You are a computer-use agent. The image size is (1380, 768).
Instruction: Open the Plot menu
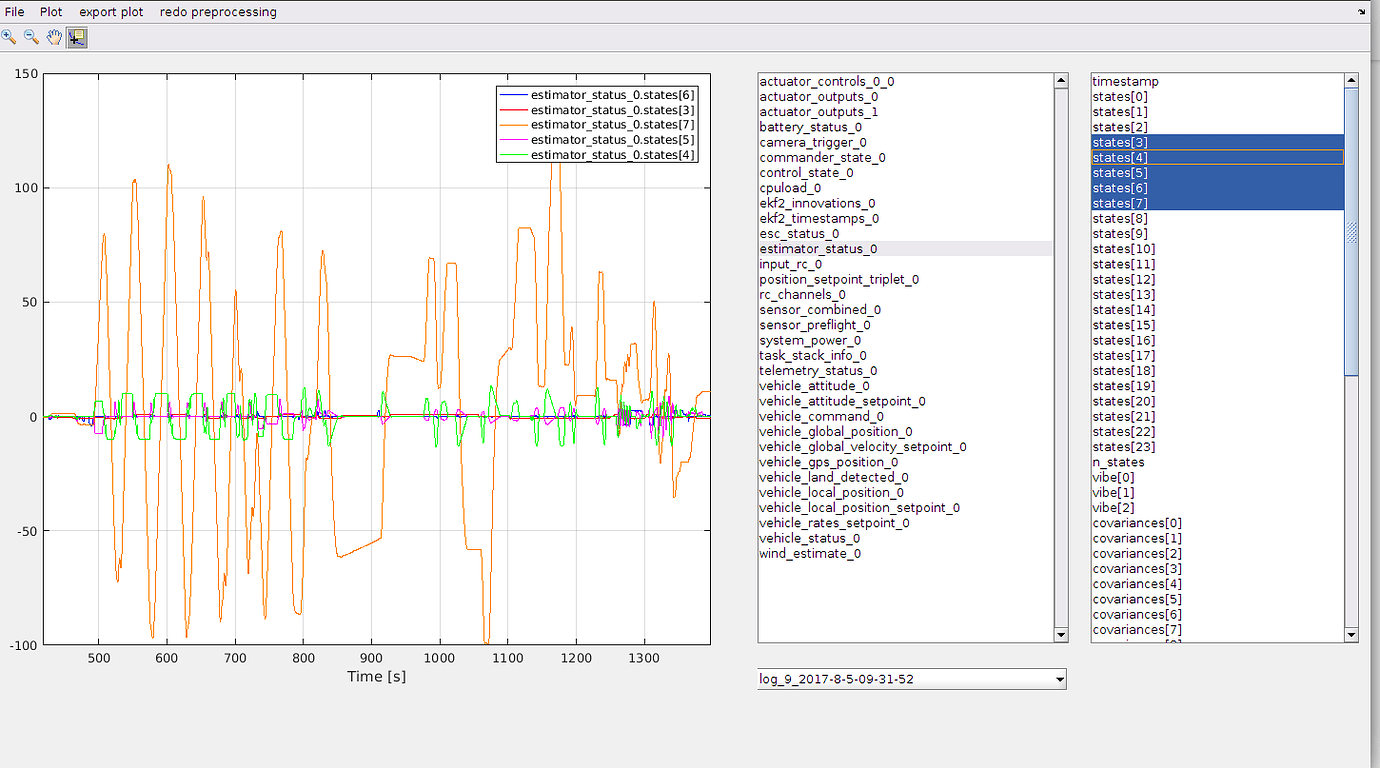point(50,11)
